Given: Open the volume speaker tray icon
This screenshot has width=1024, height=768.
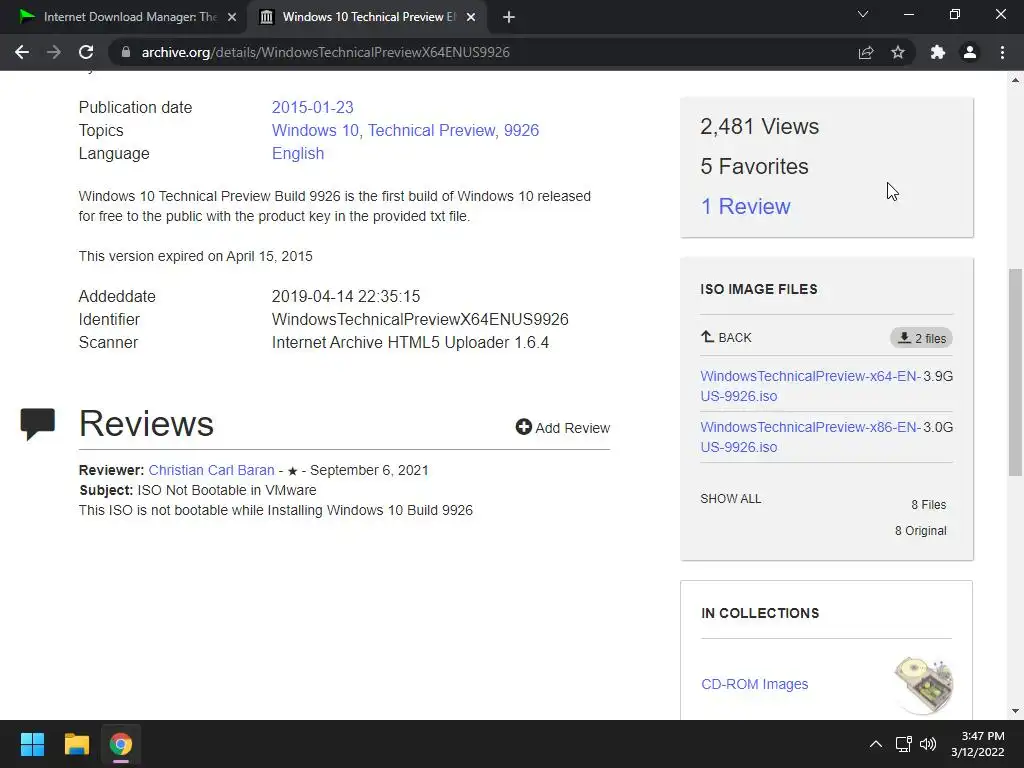Looking at the screenshot, I should 927,744.
